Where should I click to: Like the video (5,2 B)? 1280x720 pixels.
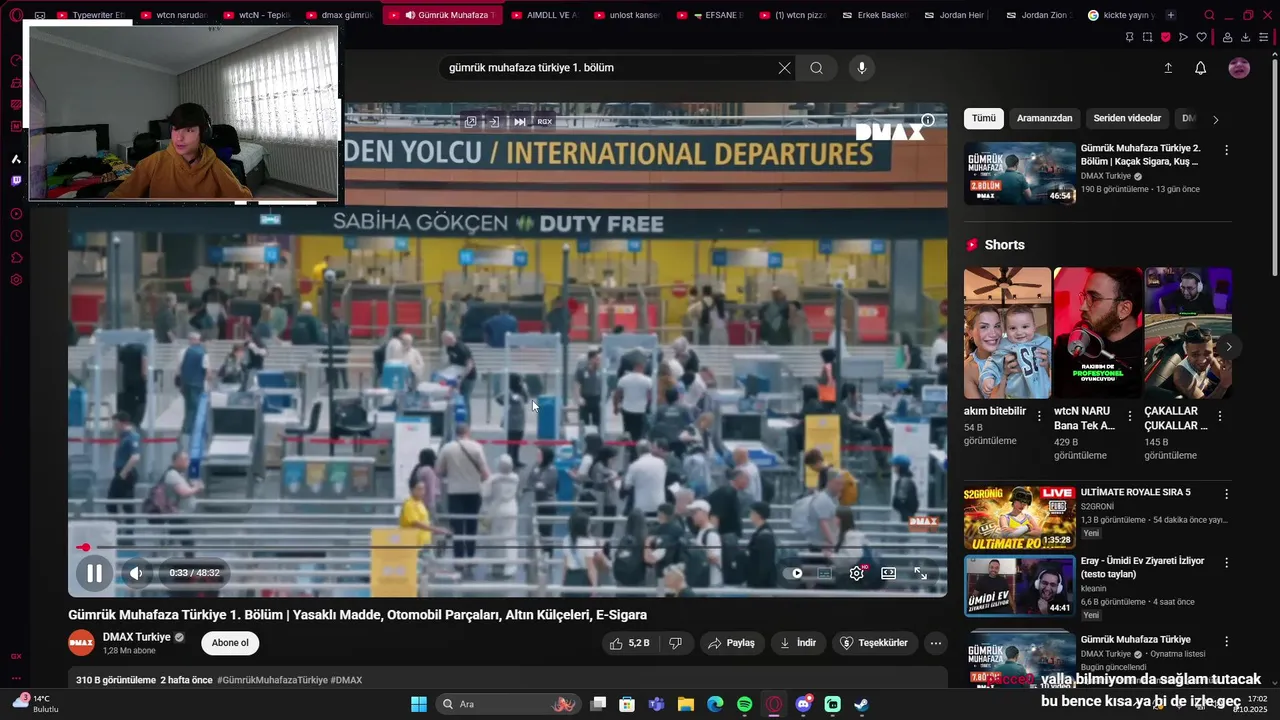coord(630,643)
